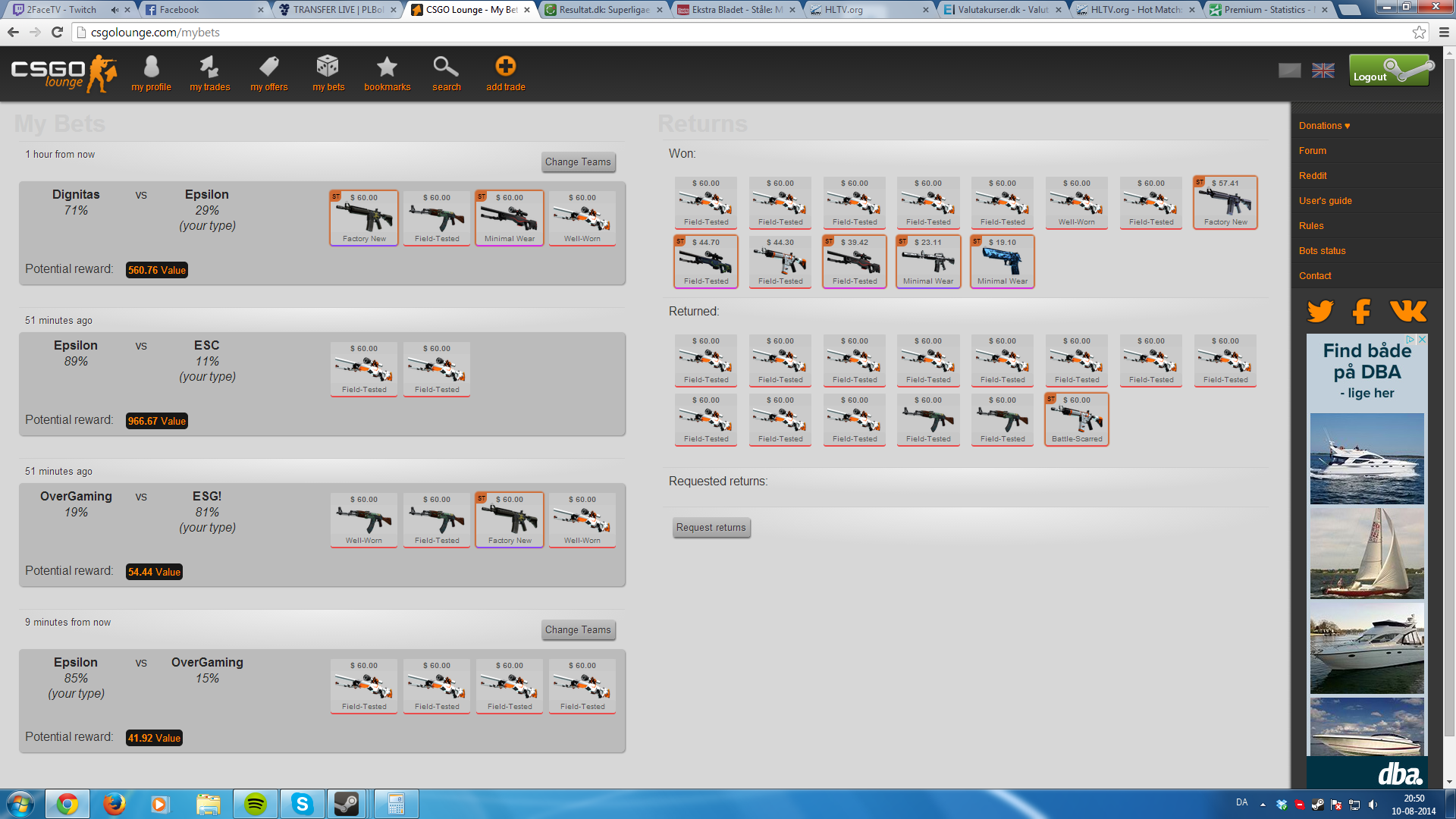Click the Steam Logout button
The width and height of the screenshot is (1456, 819).
[x=1389, y=71]
